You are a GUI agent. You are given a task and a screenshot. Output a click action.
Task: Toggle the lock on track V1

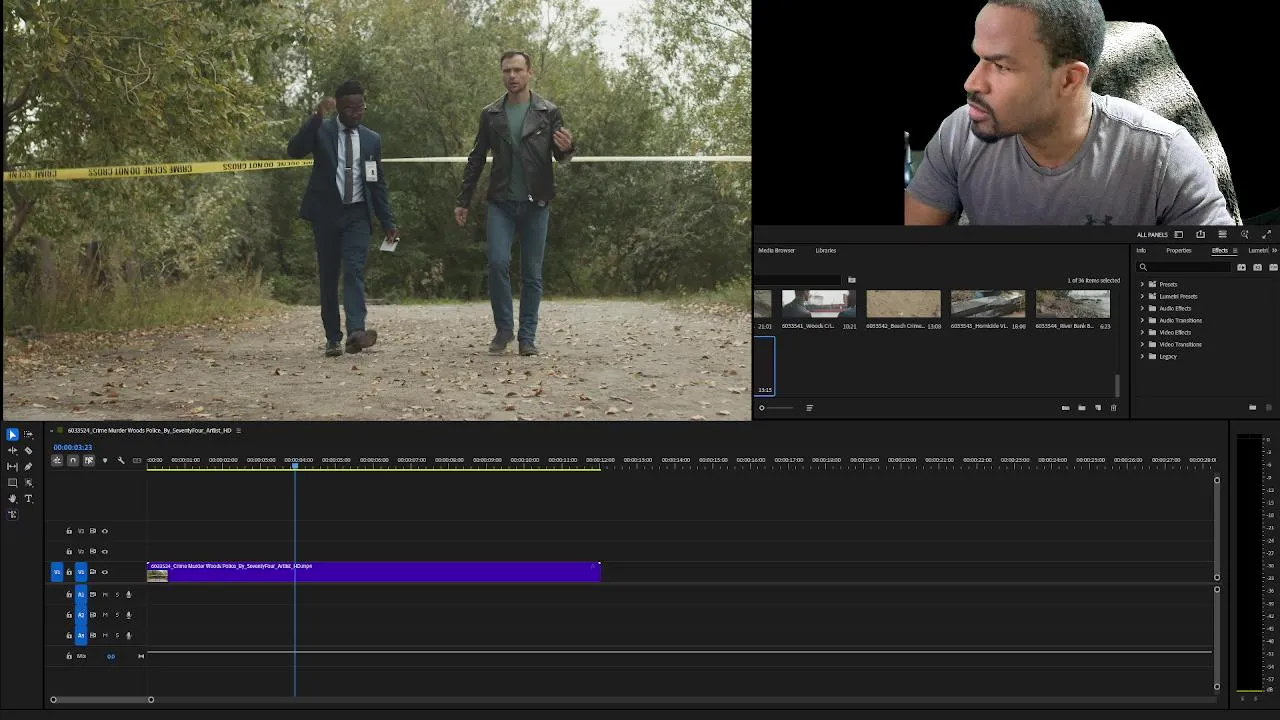[x=69, y=572]
